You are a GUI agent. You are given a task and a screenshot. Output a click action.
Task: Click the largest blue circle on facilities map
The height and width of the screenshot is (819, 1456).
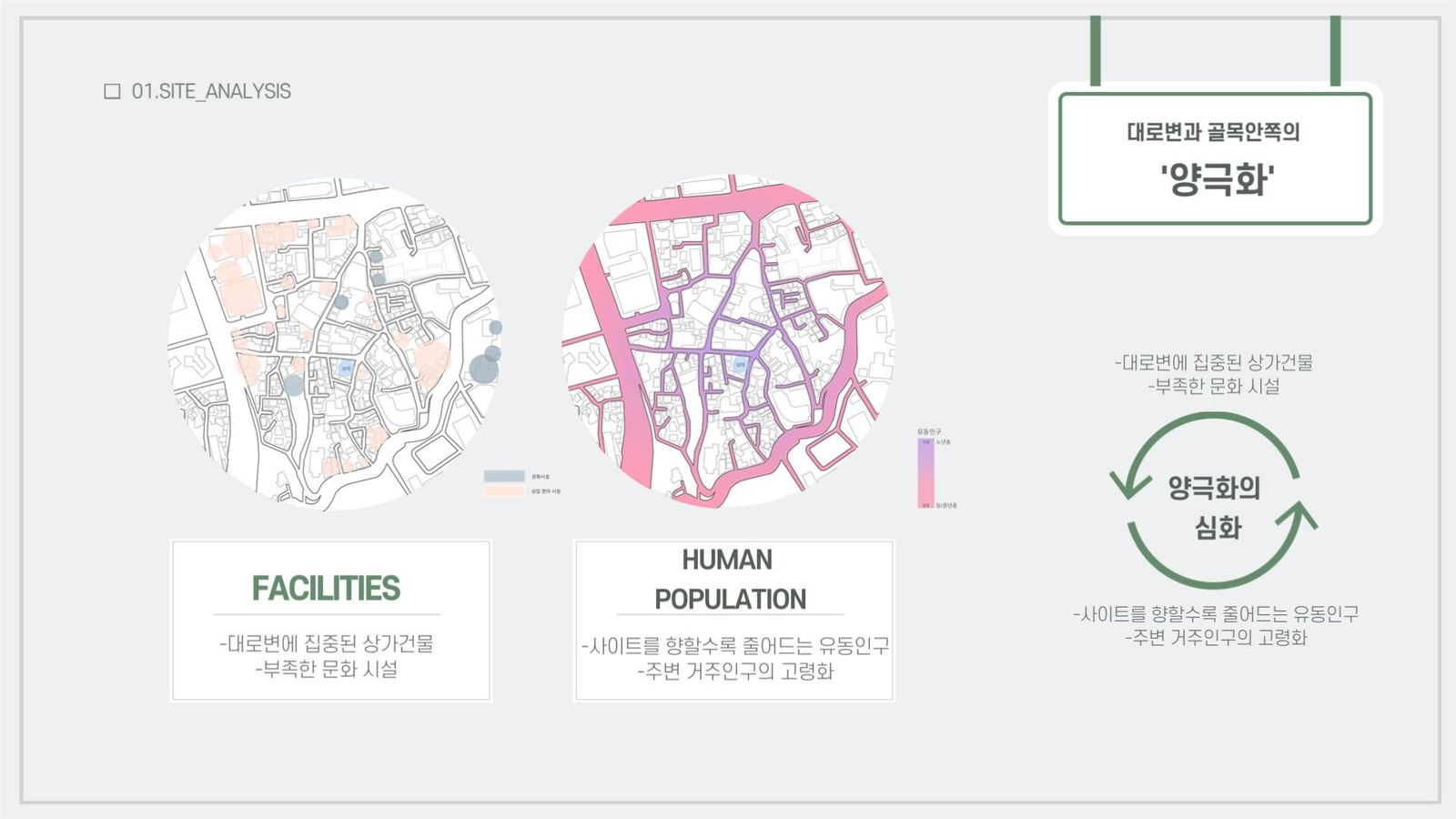pyautogui.click(x=484, y=369)
